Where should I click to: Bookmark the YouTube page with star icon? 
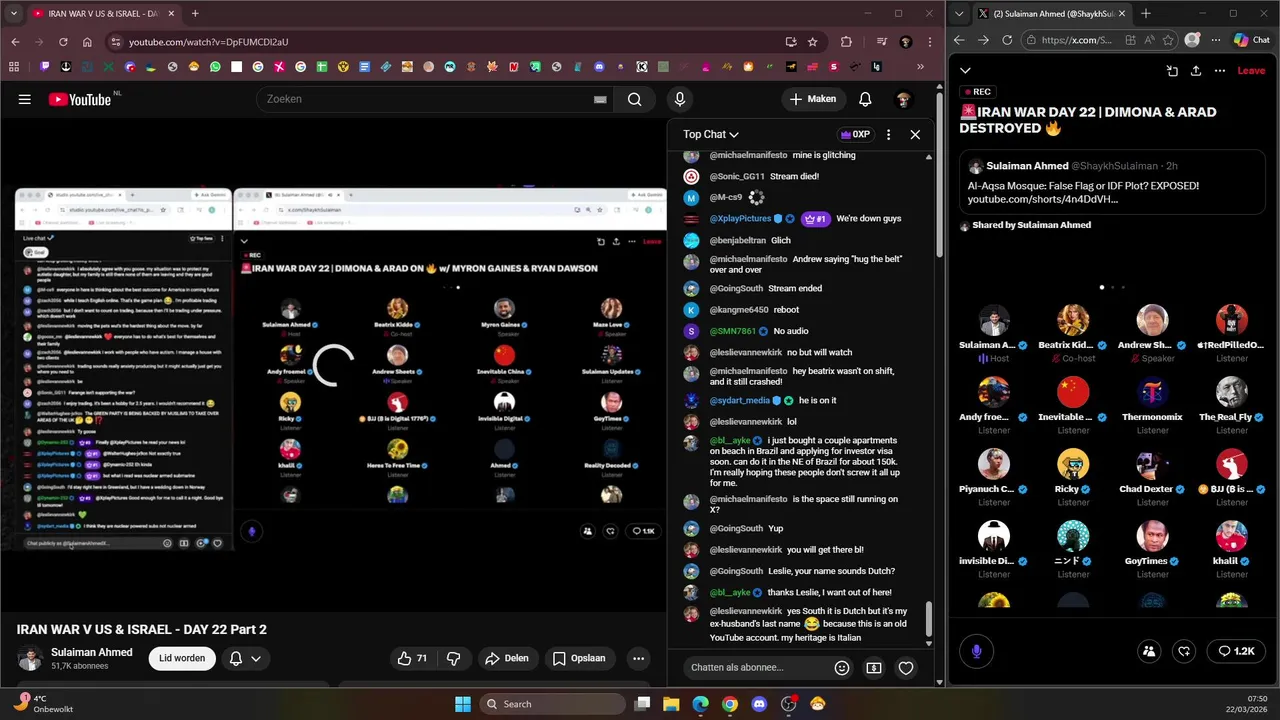813,42
